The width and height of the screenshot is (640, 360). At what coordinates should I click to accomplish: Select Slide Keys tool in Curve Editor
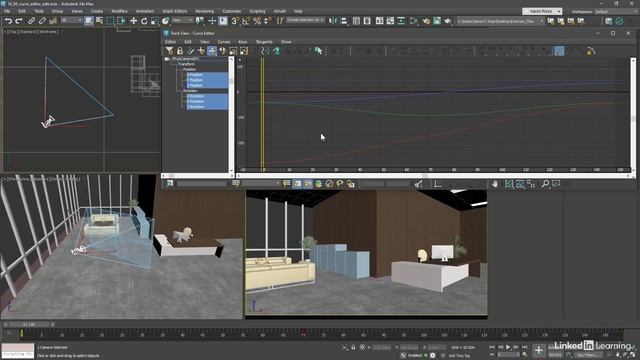click(222, 51)
